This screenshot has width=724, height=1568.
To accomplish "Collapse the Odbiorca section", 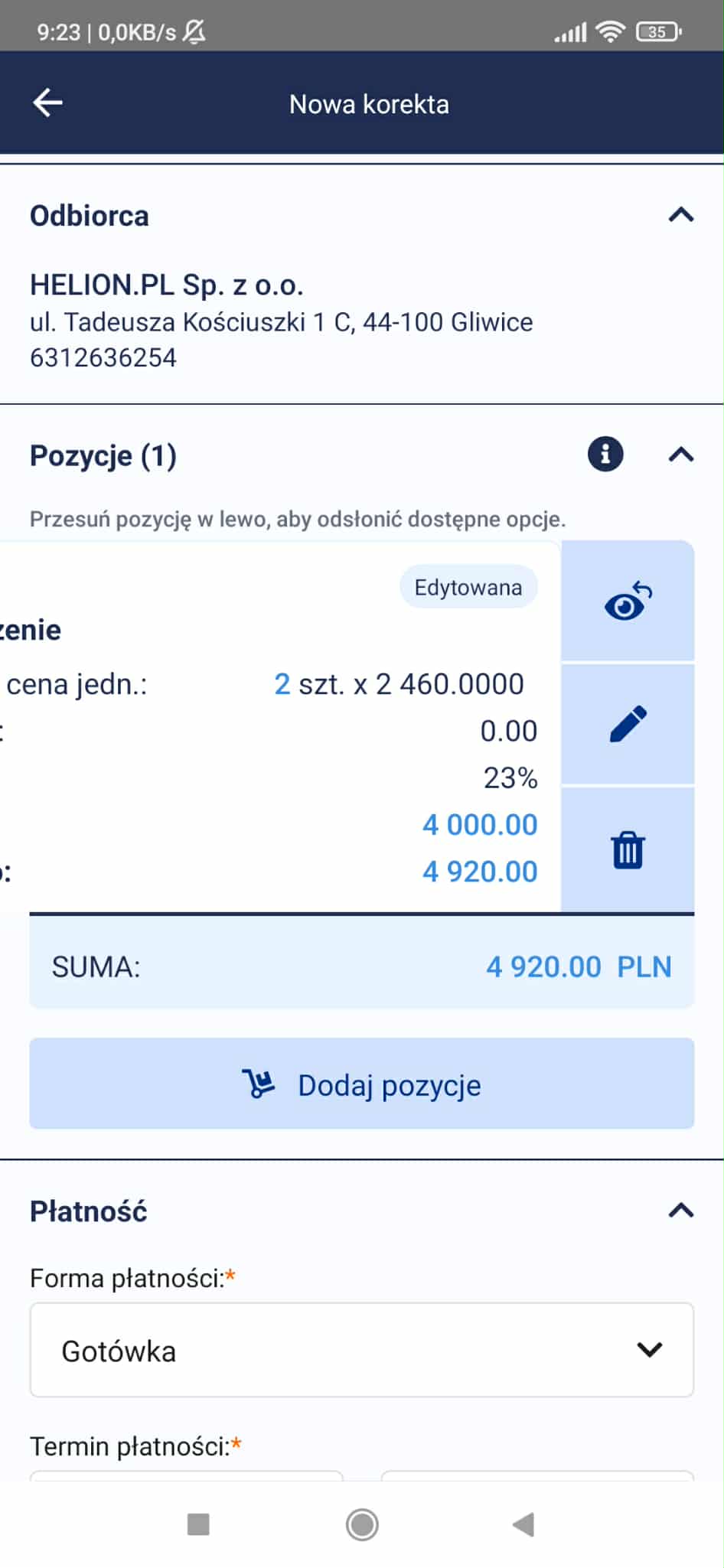I will pyautogui.click(x=681, y=215).
